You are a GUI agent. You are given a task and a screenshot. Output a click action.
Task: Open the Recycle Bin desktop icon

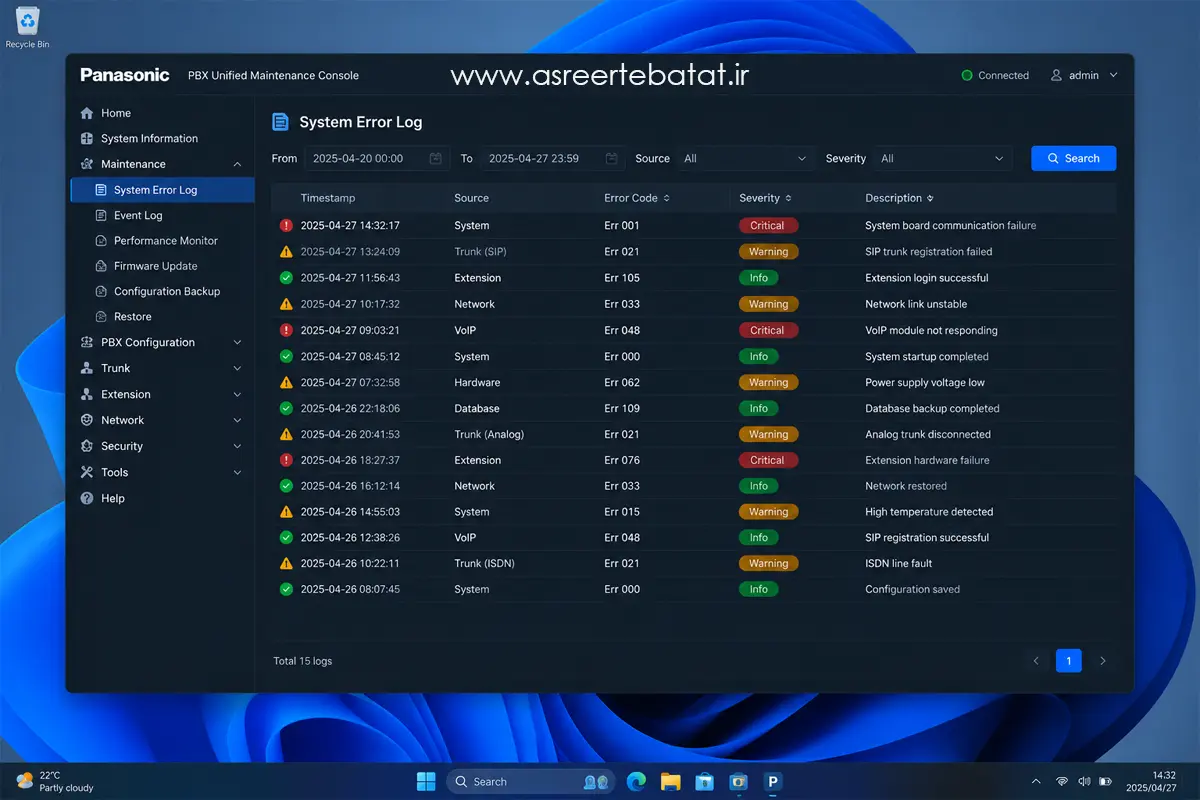pos(27,27)
